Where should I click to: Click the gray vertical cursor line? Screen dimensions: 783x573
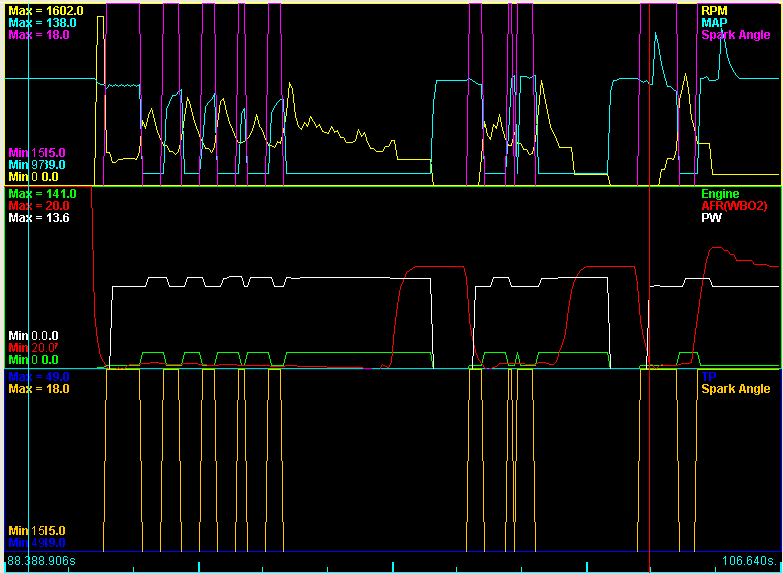[650, 280]
